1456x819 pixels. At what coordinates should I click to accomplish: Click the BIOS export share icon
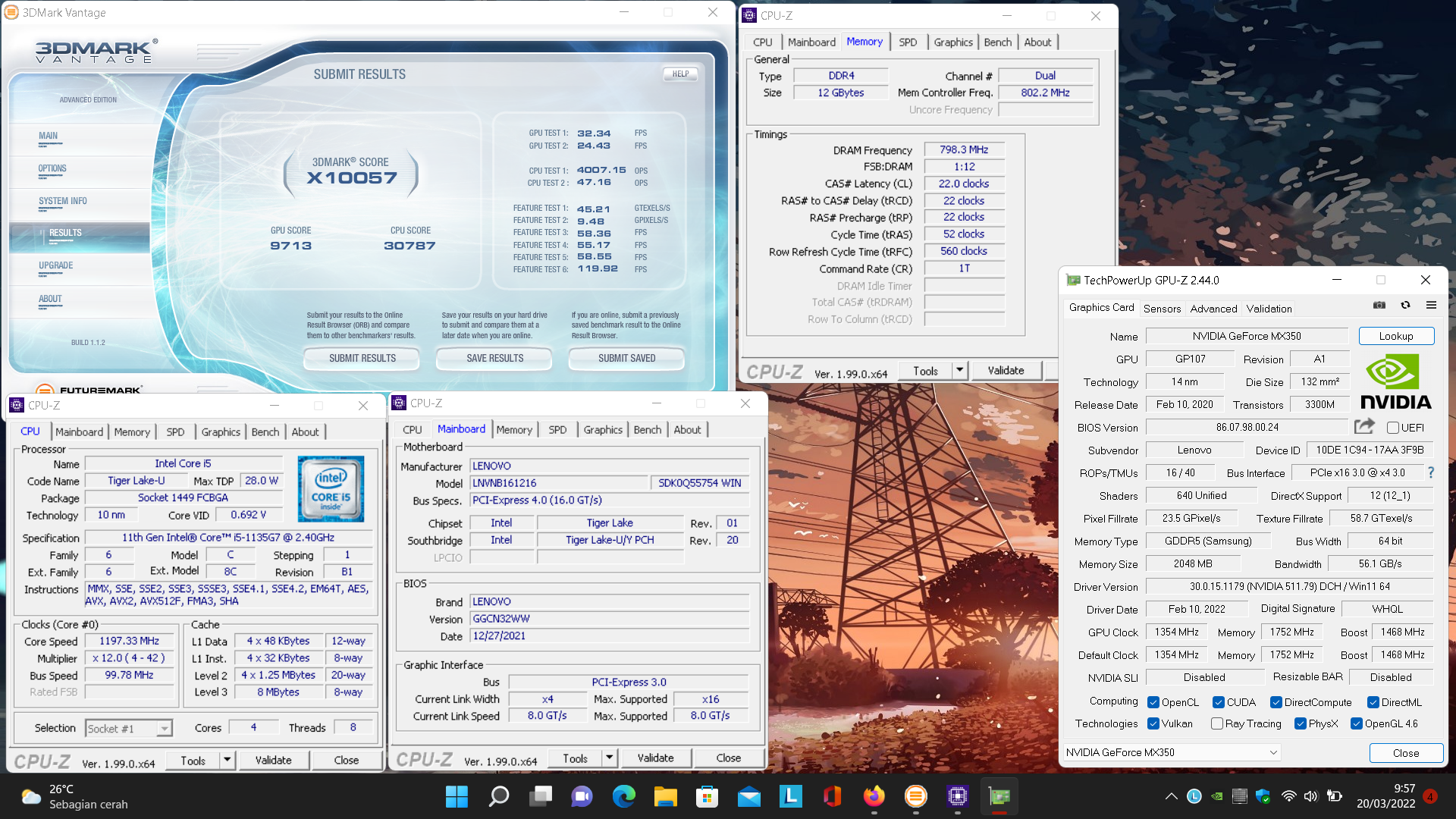click(x=1365, y=426)
